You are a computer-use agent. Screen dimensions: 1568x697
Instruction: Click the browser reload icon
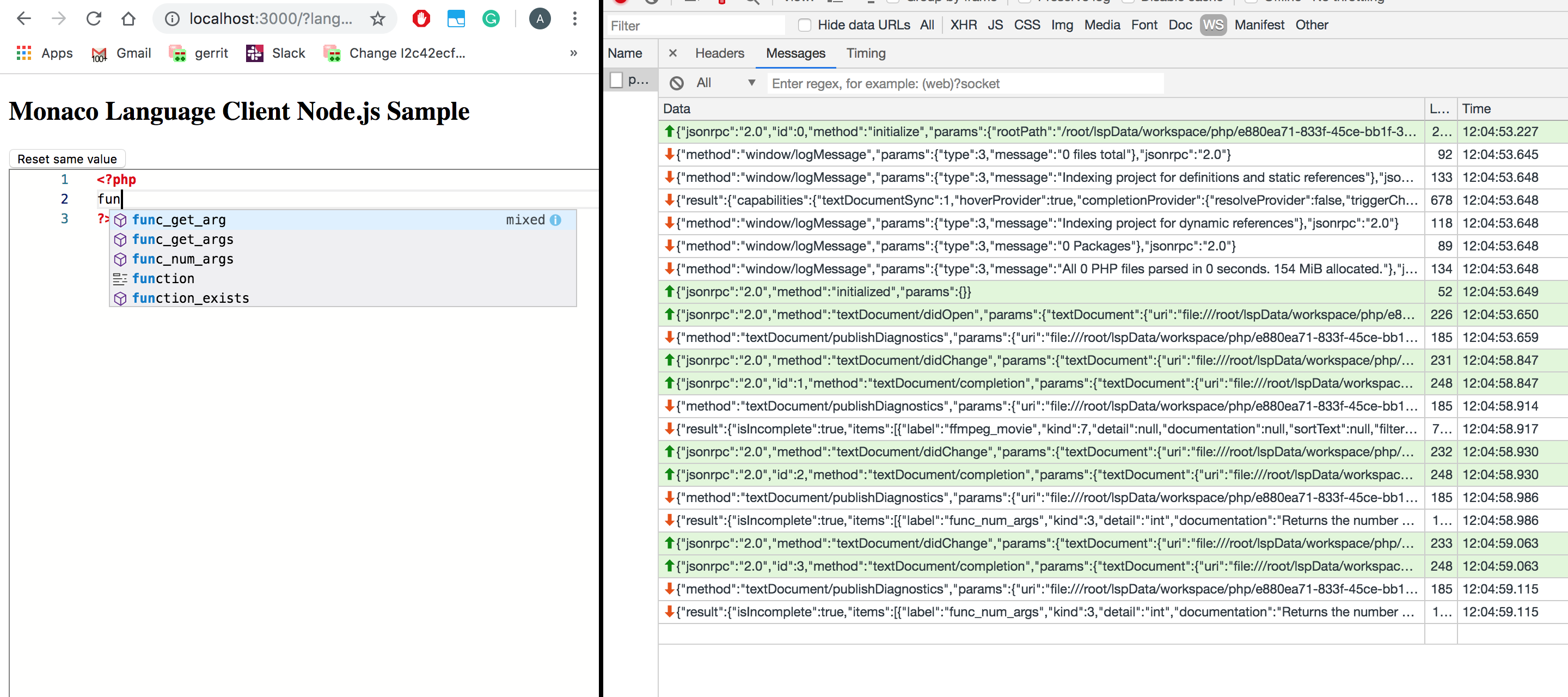[93, 19]
